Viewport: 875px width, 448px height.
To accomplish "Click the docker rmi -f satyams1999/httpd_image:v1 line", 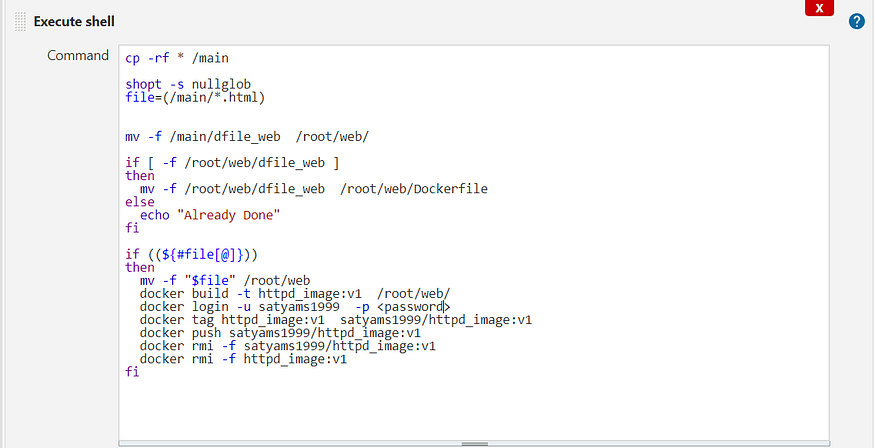I will (287, 346).
